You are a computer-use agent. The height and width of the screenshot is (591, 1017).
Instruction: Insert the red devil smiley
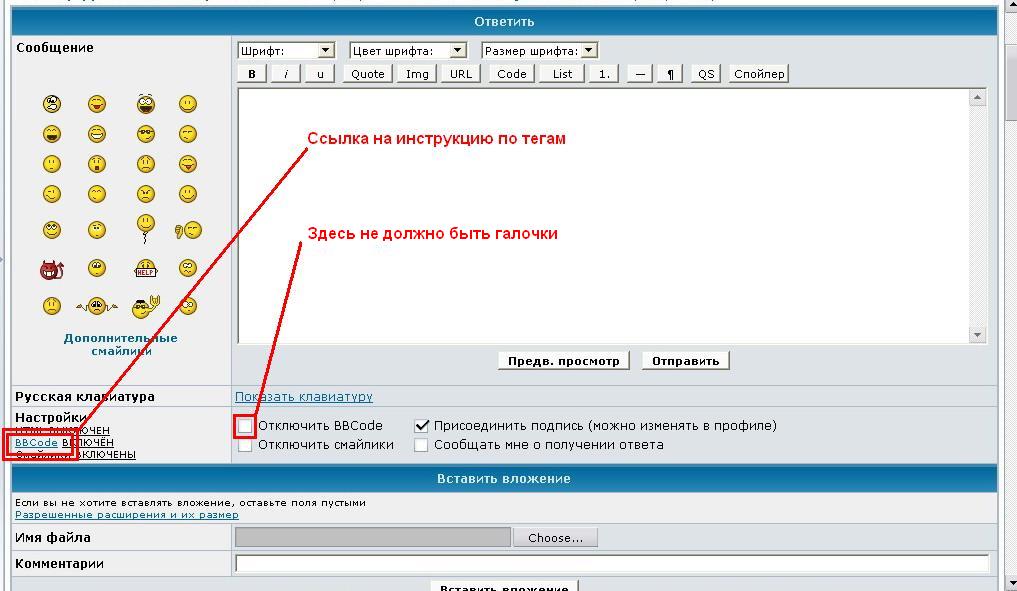pos(51,269)
